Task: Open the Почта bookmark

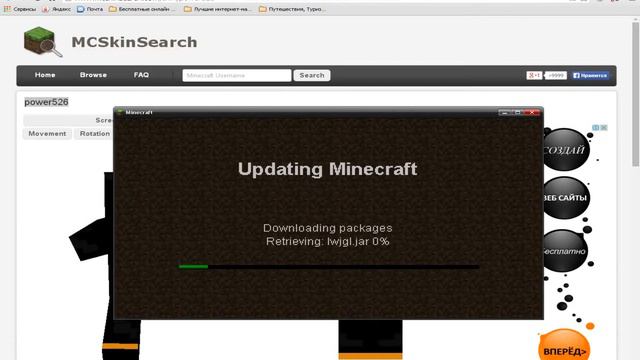Action: pos(90,9)
